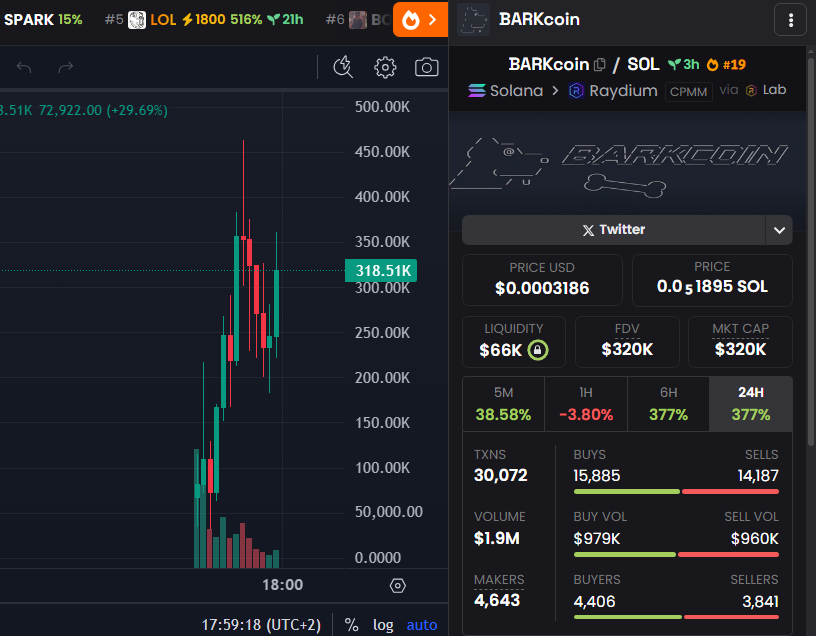This screenshot has width=816, height=636.
Task: Click the BUYERS count 4,406
Action: pyautogui.click(x=594, y=602)
